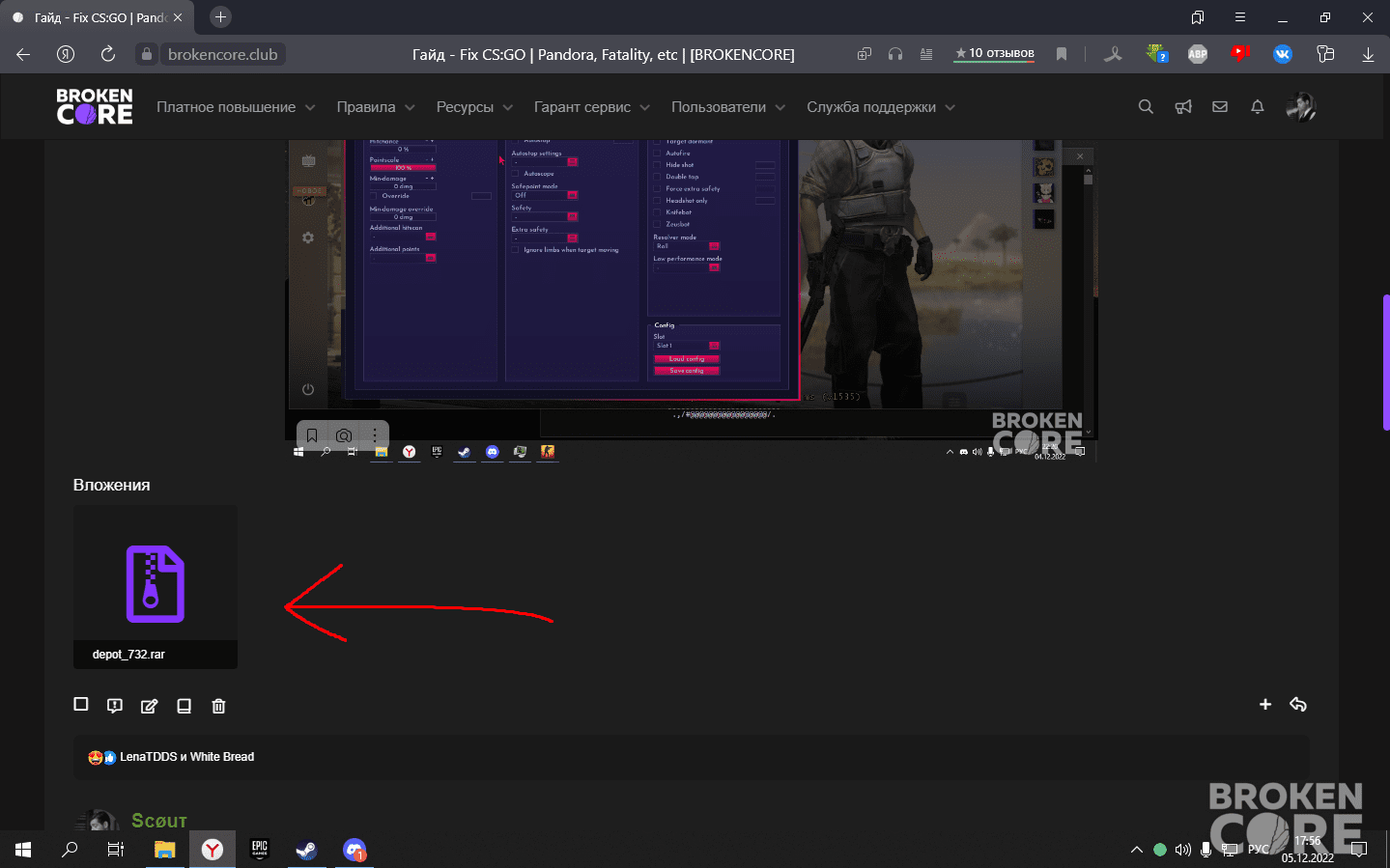Open the VK browser extension
Viewport: 1390px width, 868px height.
point(1283,54)
